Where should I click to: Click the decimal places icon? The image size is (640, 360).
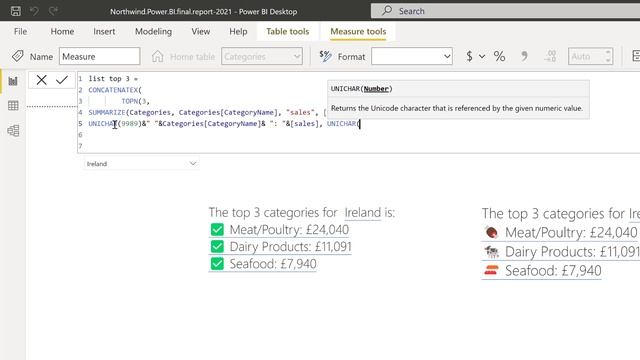(x=551, y=56)
